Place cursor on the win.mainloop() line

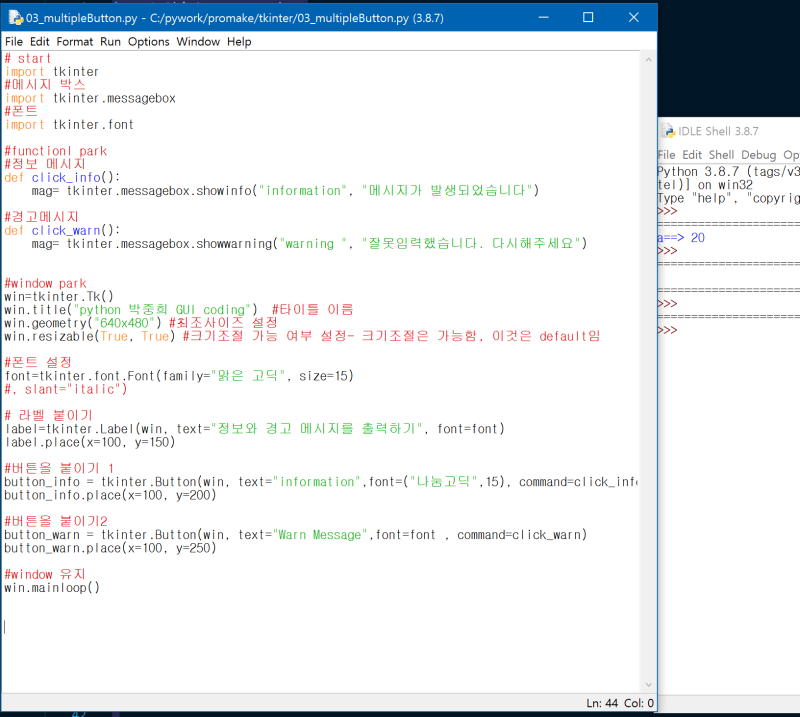(50, 587)
